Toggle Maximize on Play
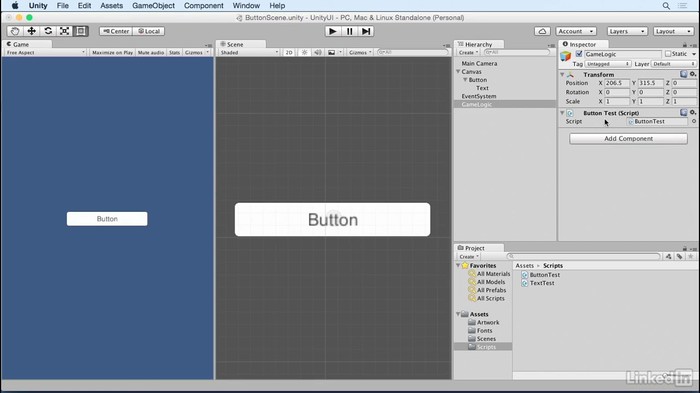700x393 pixels. pyautogui.click(x=112, y=52)
